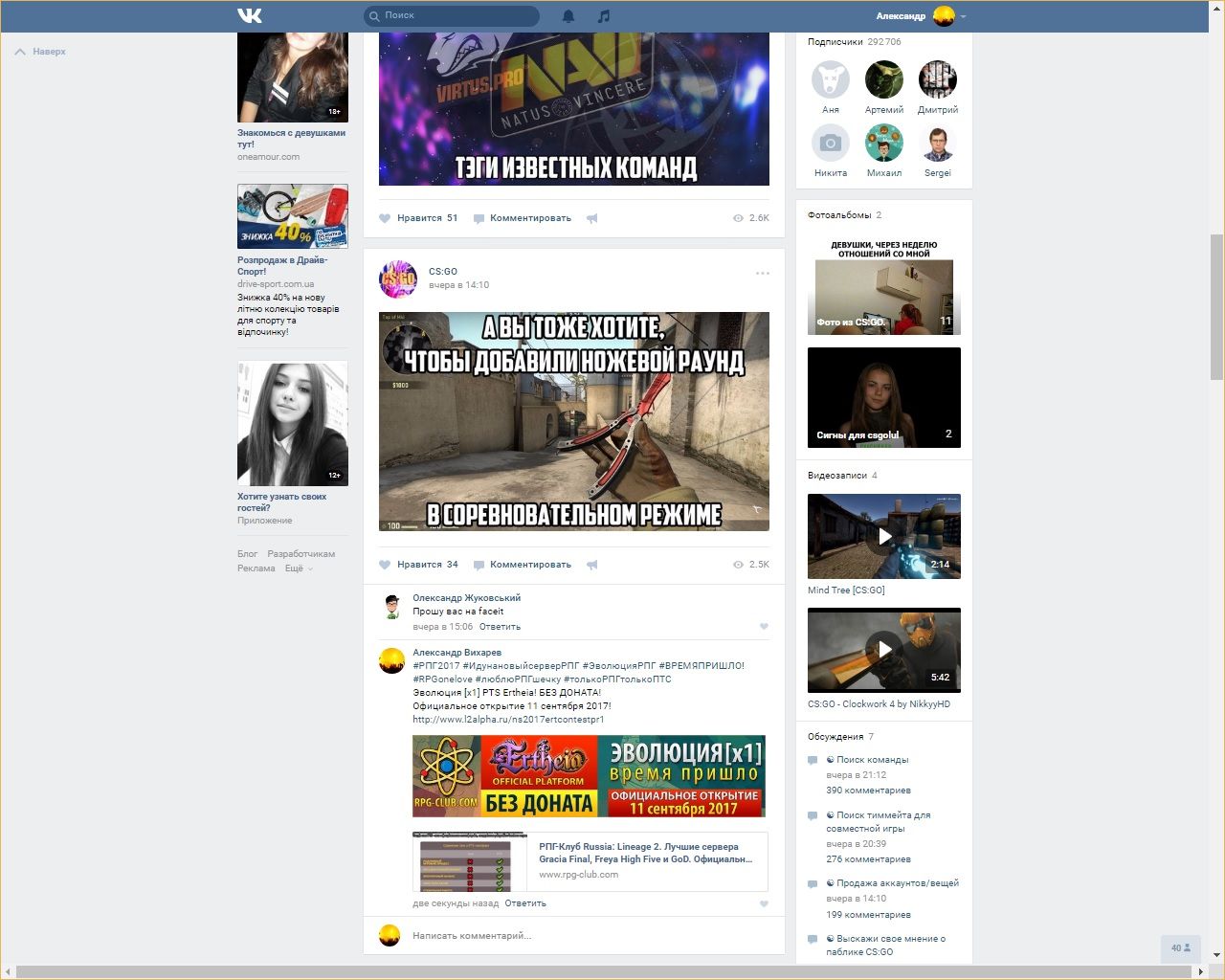
Task: Like the knife round post with 34 likes
Action: (418, 565)
